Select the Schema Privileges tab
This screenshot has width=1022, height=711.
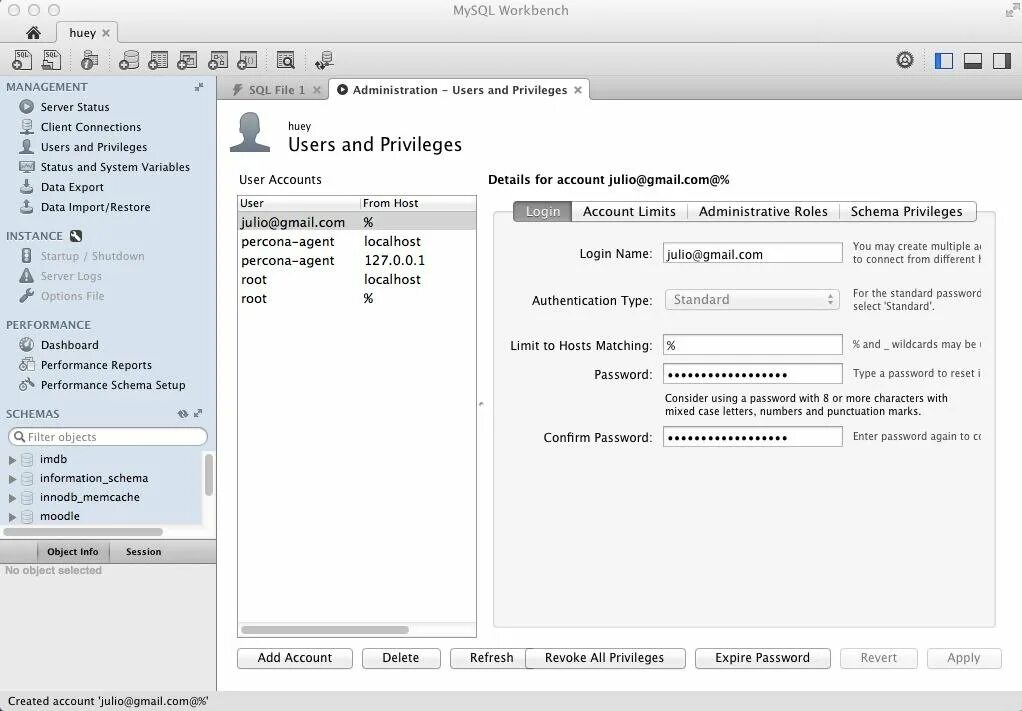click(x=907, y=211)
